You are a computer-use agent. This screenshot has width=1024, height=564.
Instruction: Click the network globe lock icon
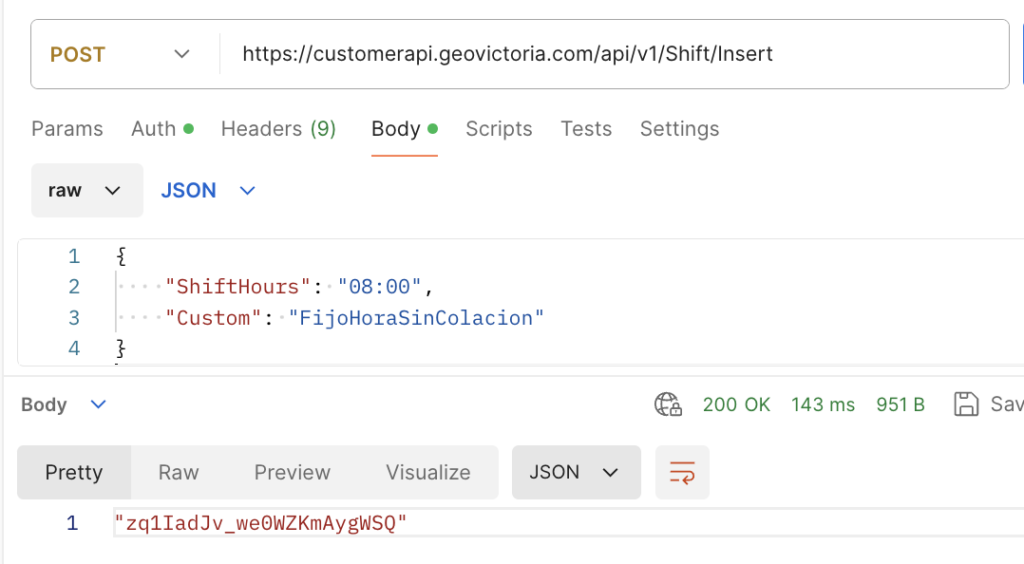tap(668, 405)
